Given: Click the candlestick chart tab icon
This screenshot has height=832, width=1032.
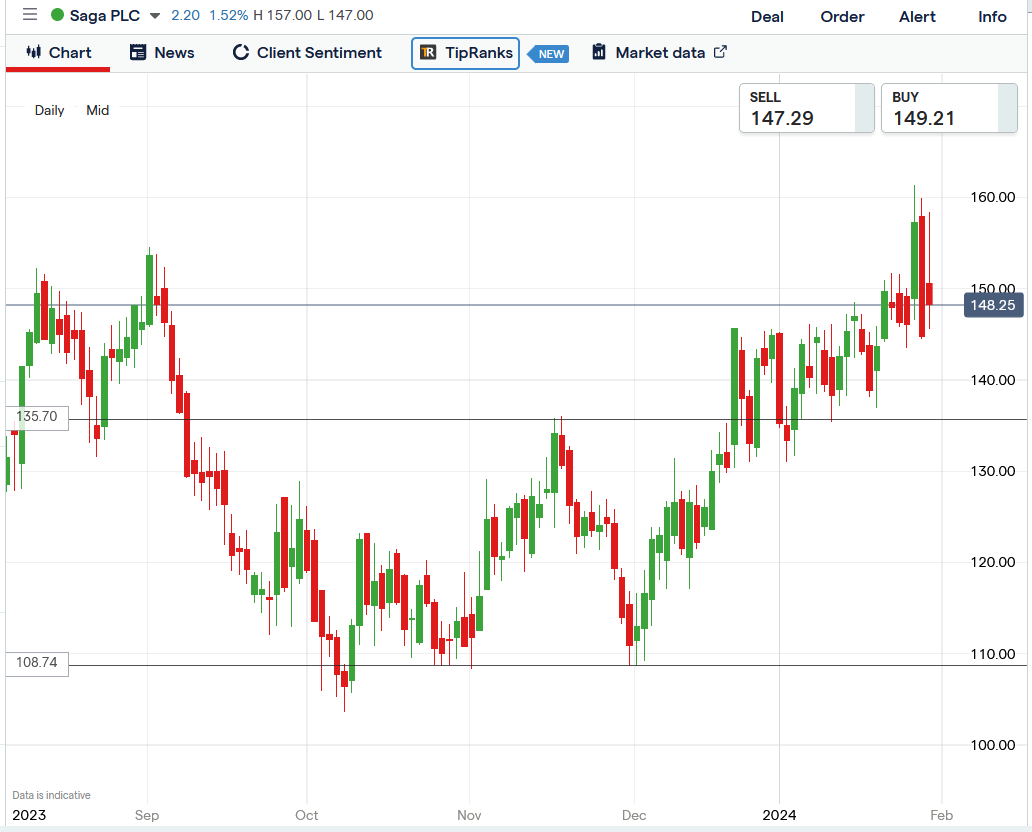Looking at the screenshot, I should 34,52.
